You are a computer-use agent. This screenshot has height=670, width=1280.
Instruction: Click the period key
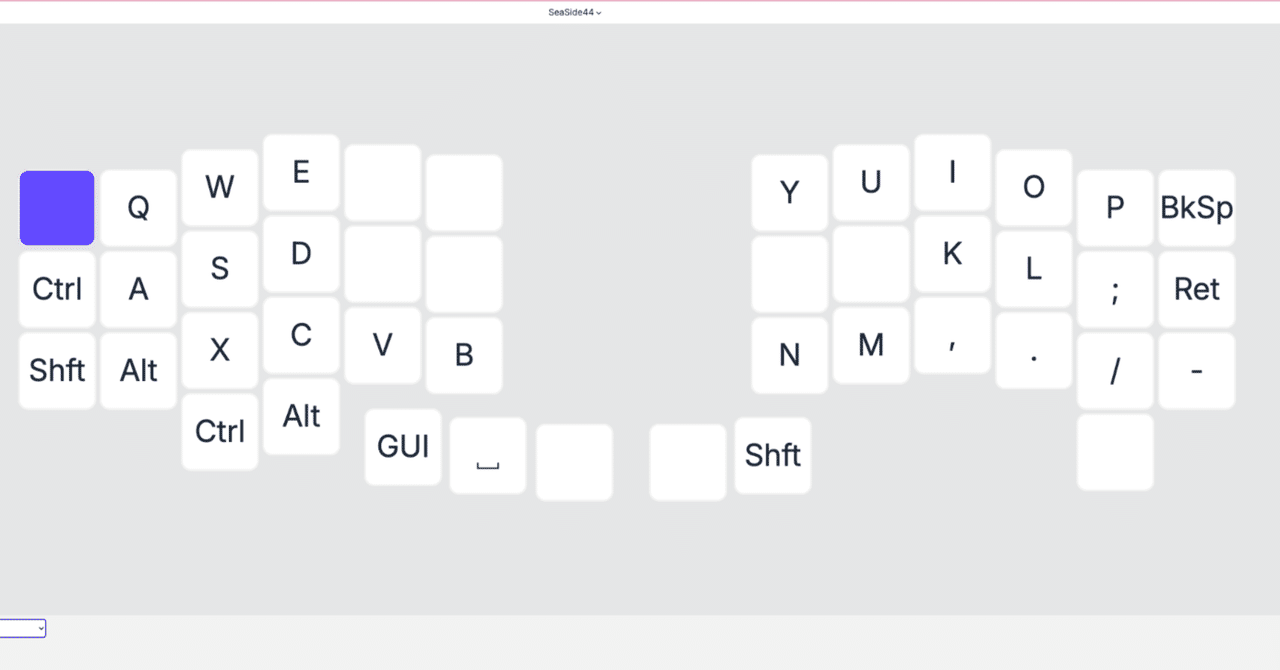[1034, 351]
